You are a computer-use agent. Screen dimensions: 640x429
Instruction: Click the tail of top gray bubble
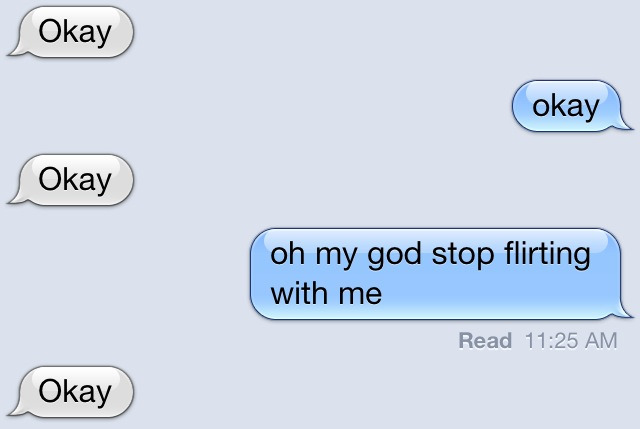16,50
